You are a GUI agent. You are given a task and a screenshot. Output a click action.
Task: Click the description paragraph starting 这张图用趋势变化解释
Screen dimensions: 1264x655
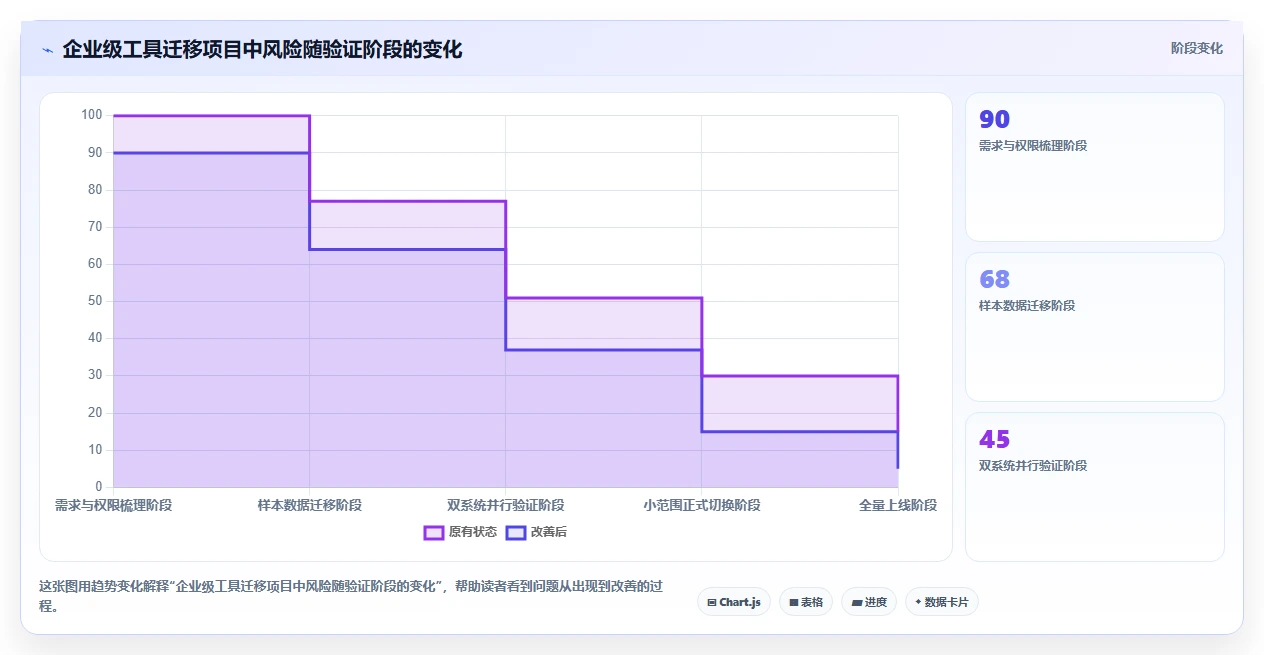point(350,596)
